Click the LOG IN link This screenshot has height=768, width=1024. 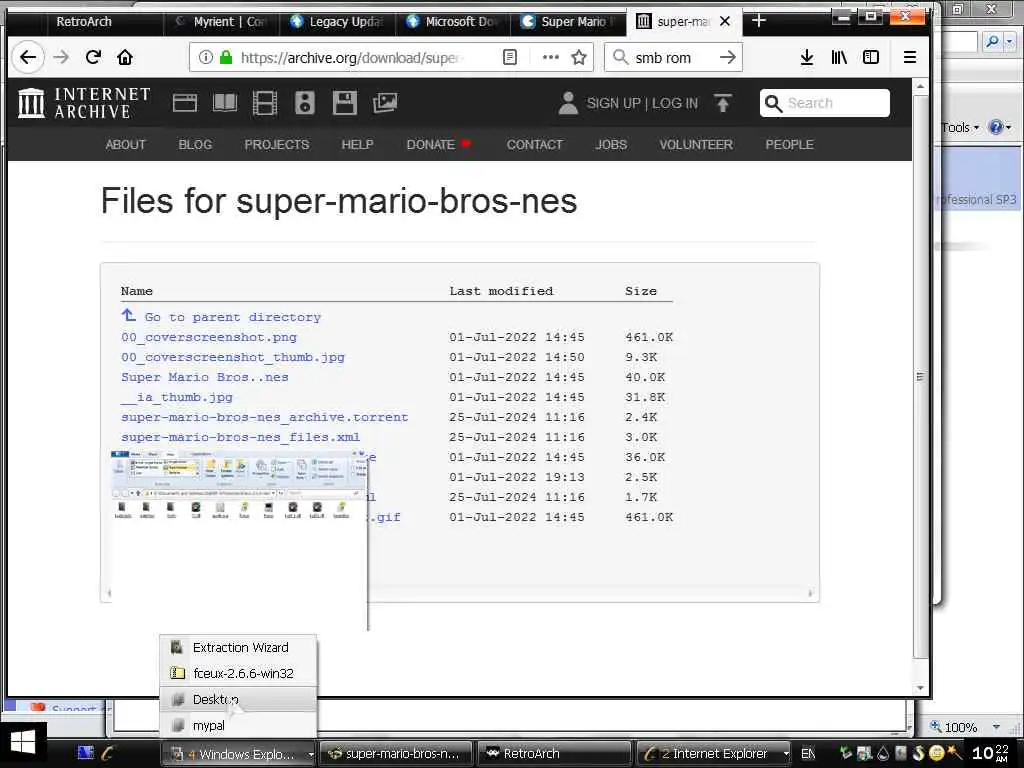pyautogui.click(x=675, y=103)
